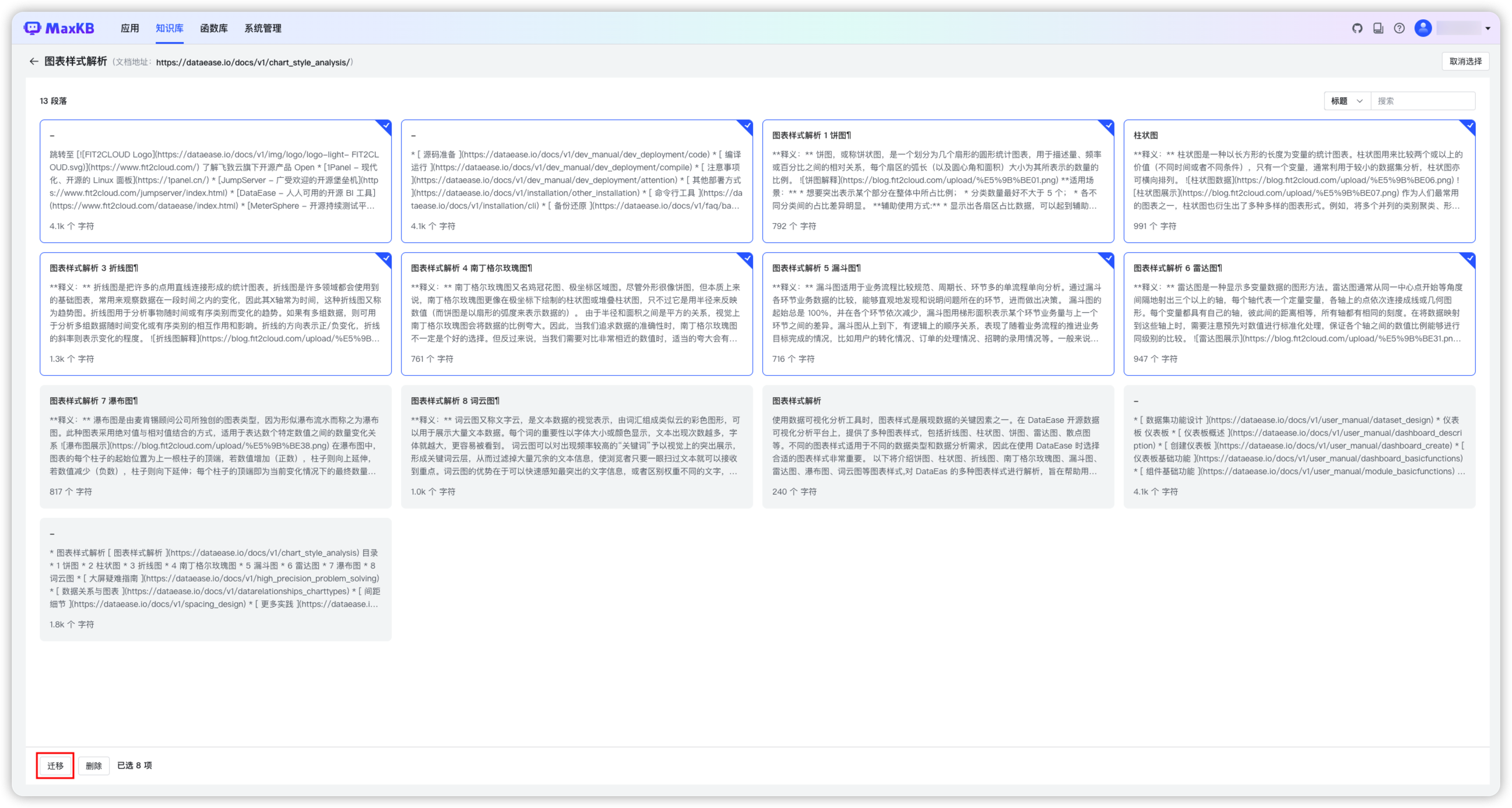Click the help question mark icon
The width and height of the screenshot is (1512, 808).
[1400, 28]
